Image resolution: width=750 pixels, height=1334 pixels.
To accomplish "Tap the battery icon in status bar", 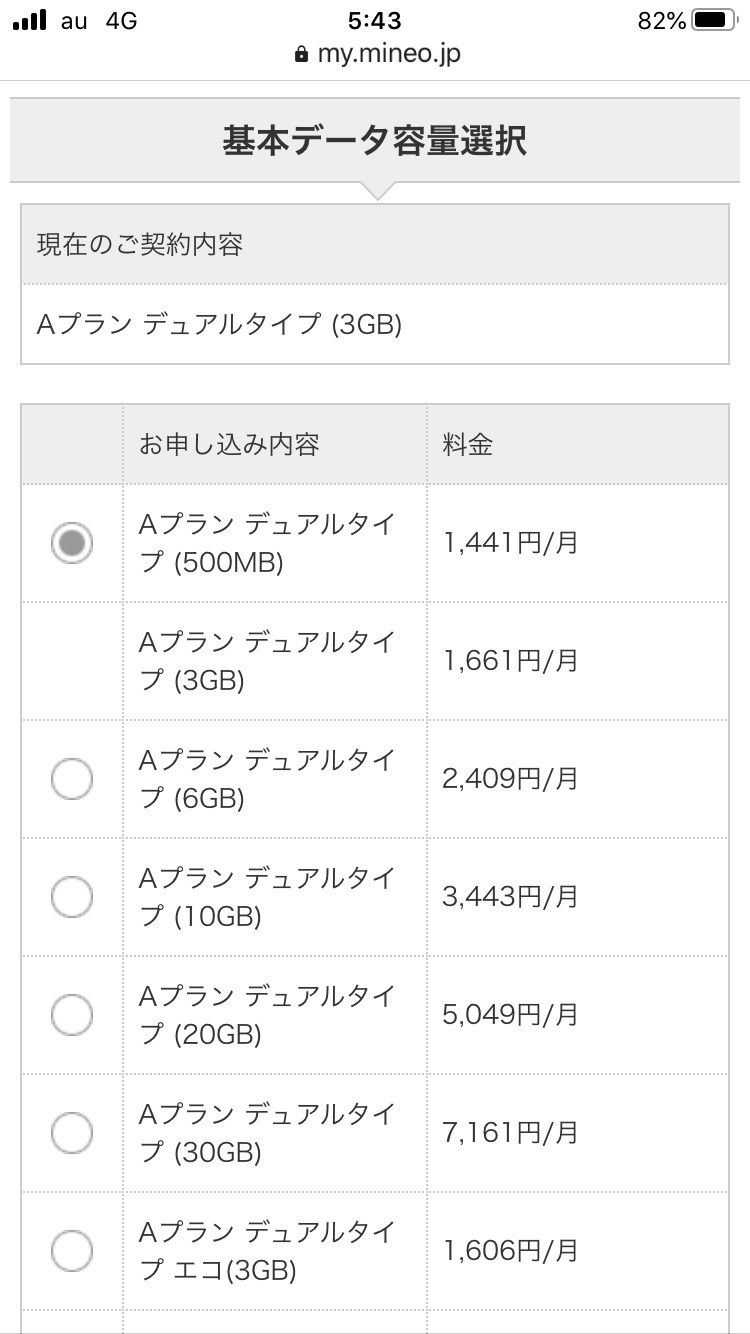I will tap(713, 20).
